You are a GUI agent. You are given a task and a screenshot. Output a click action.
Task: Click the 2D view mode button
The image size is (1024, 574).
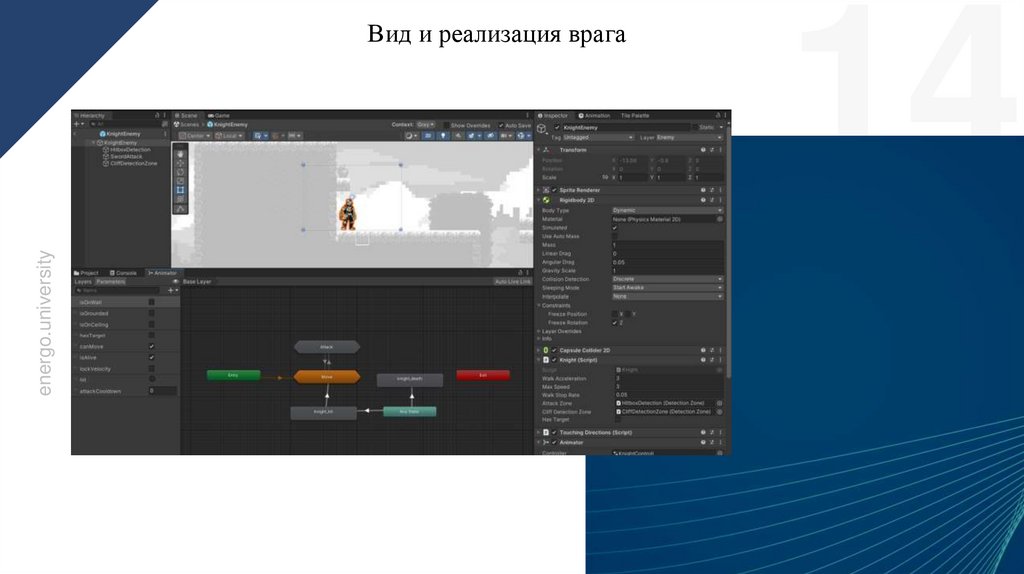pyautogui.click(x=428, y=136)
